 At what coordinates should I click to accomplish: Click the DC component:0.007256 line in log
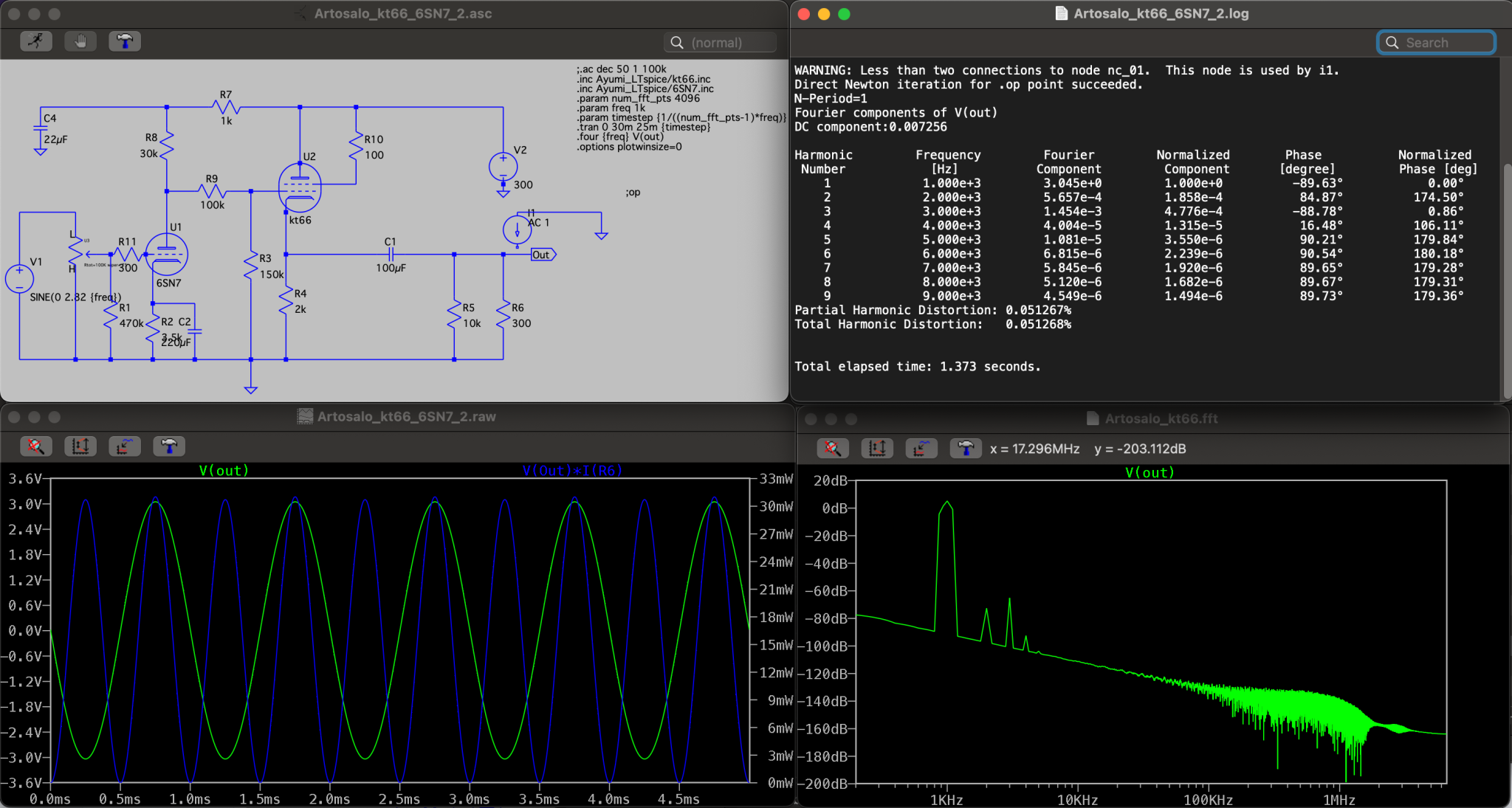870,127
